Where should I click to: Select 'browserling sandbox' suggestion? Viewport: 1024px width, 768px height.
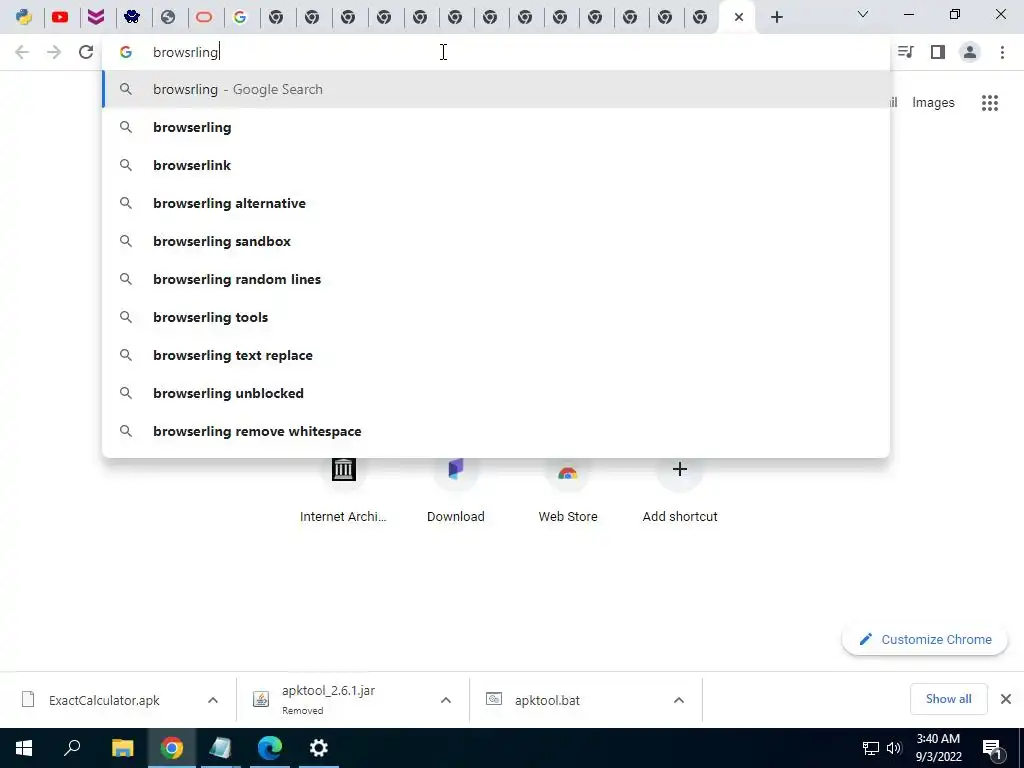click(x=496, y=241)
